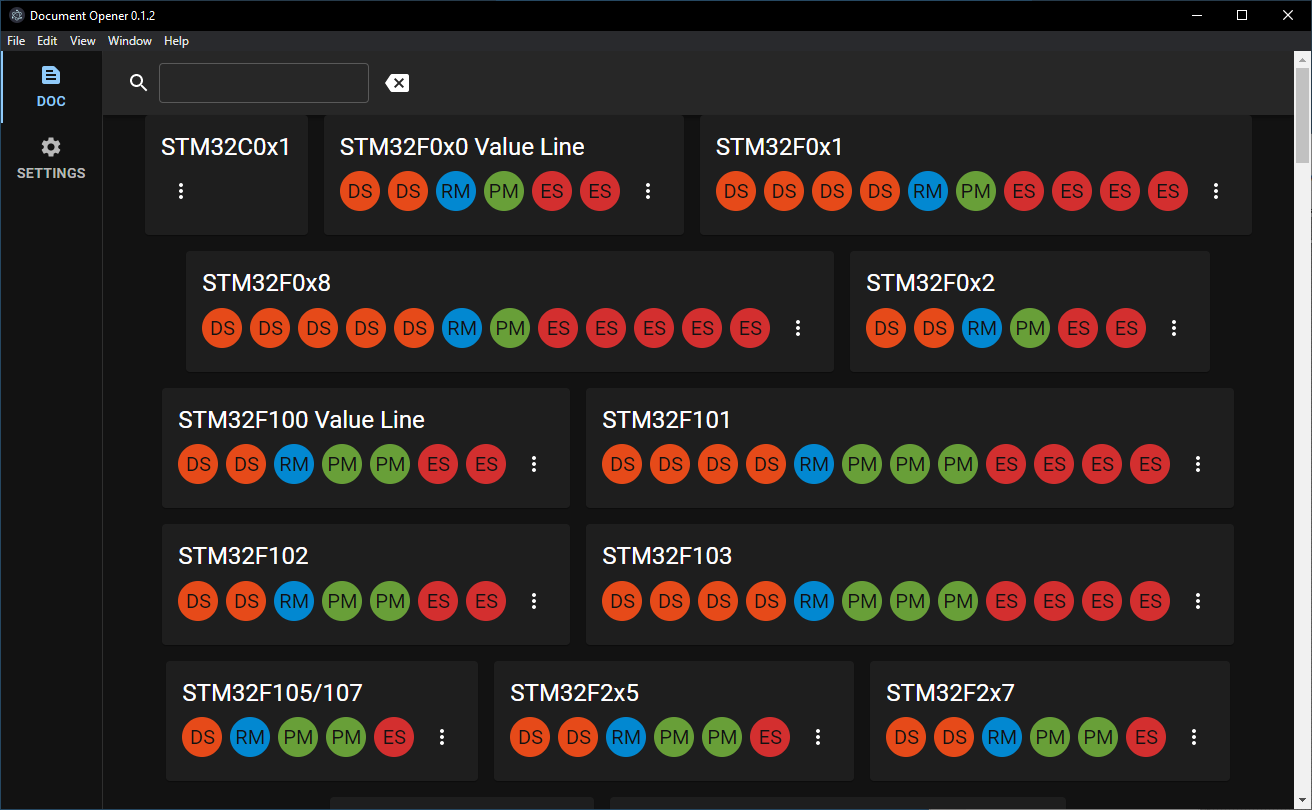Open the RM document for STM32F103
This screenshot has width=1312, height=810.
pos(814,601)
